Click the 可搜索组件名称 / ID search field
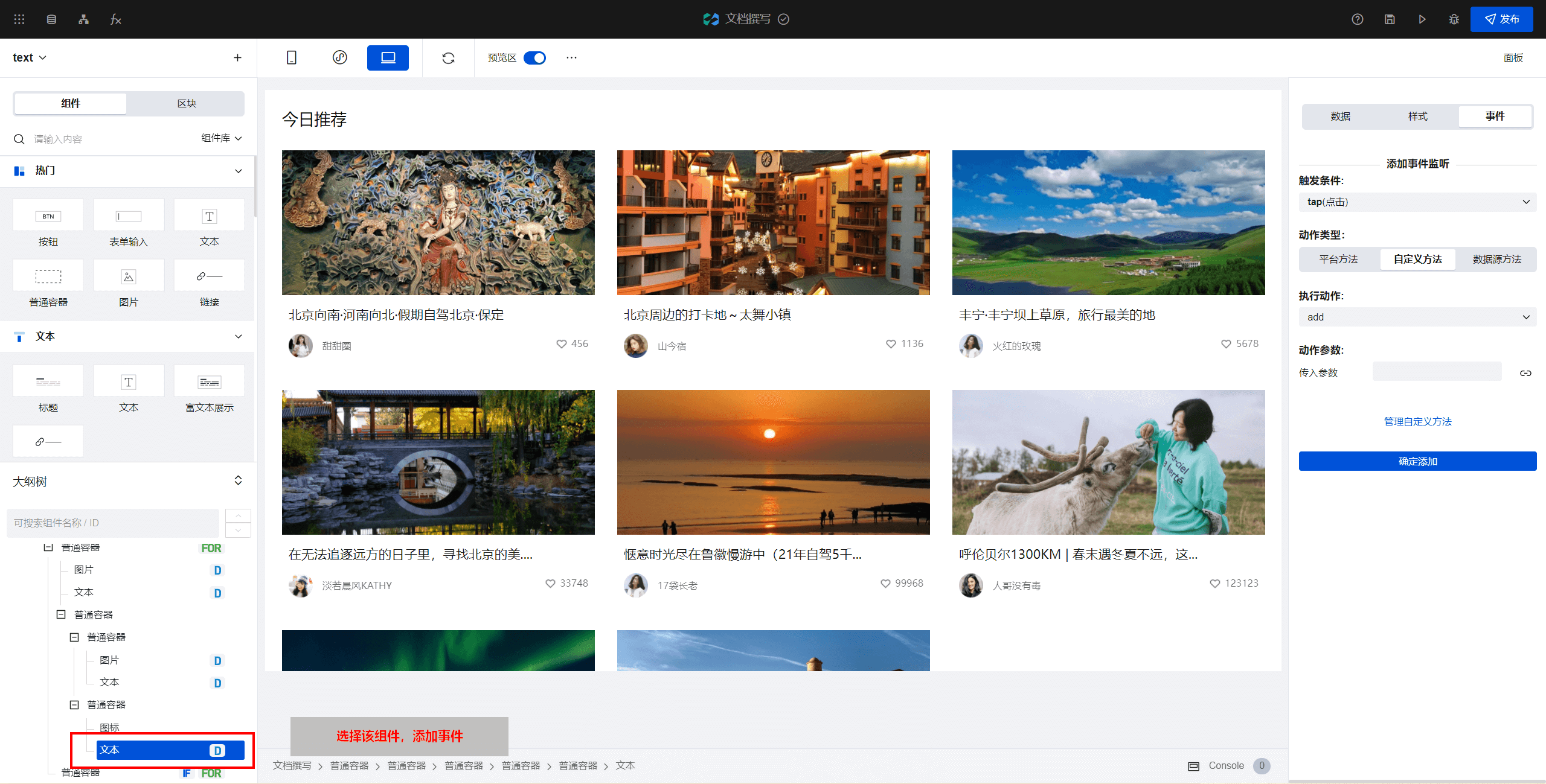This screenshot has height=784, width=1546. point(113,523)
